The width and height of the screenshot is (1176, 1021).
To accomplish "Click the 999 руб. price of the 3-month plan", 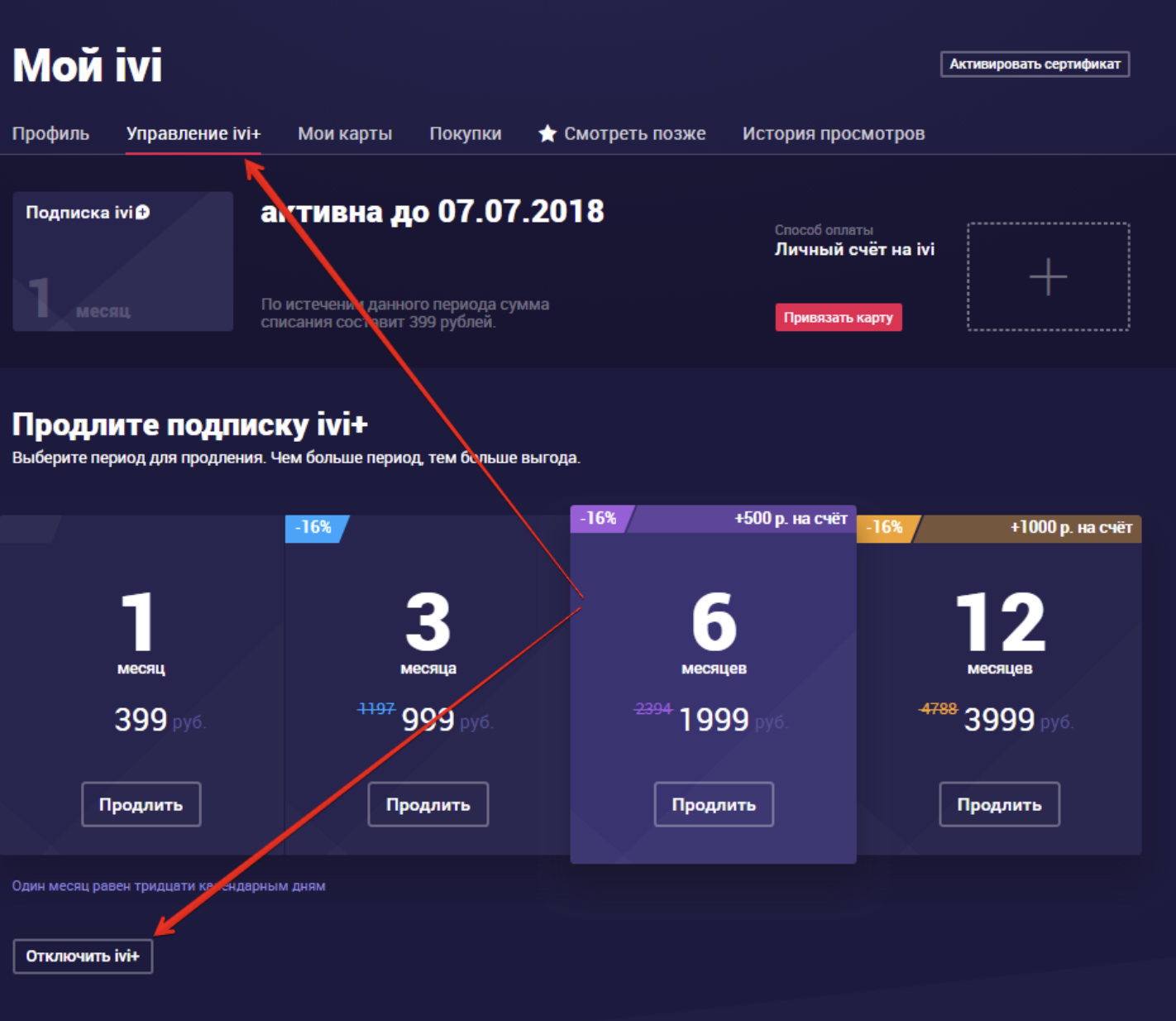I will 447,720.
